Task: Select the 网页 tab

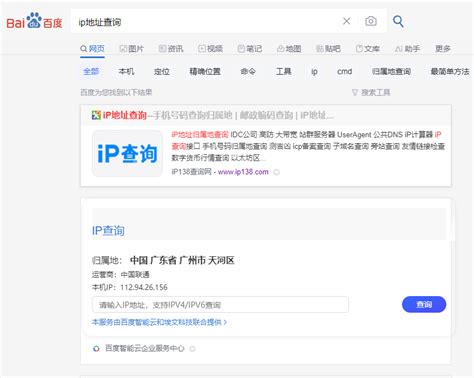Action: [x=93, y=49]
